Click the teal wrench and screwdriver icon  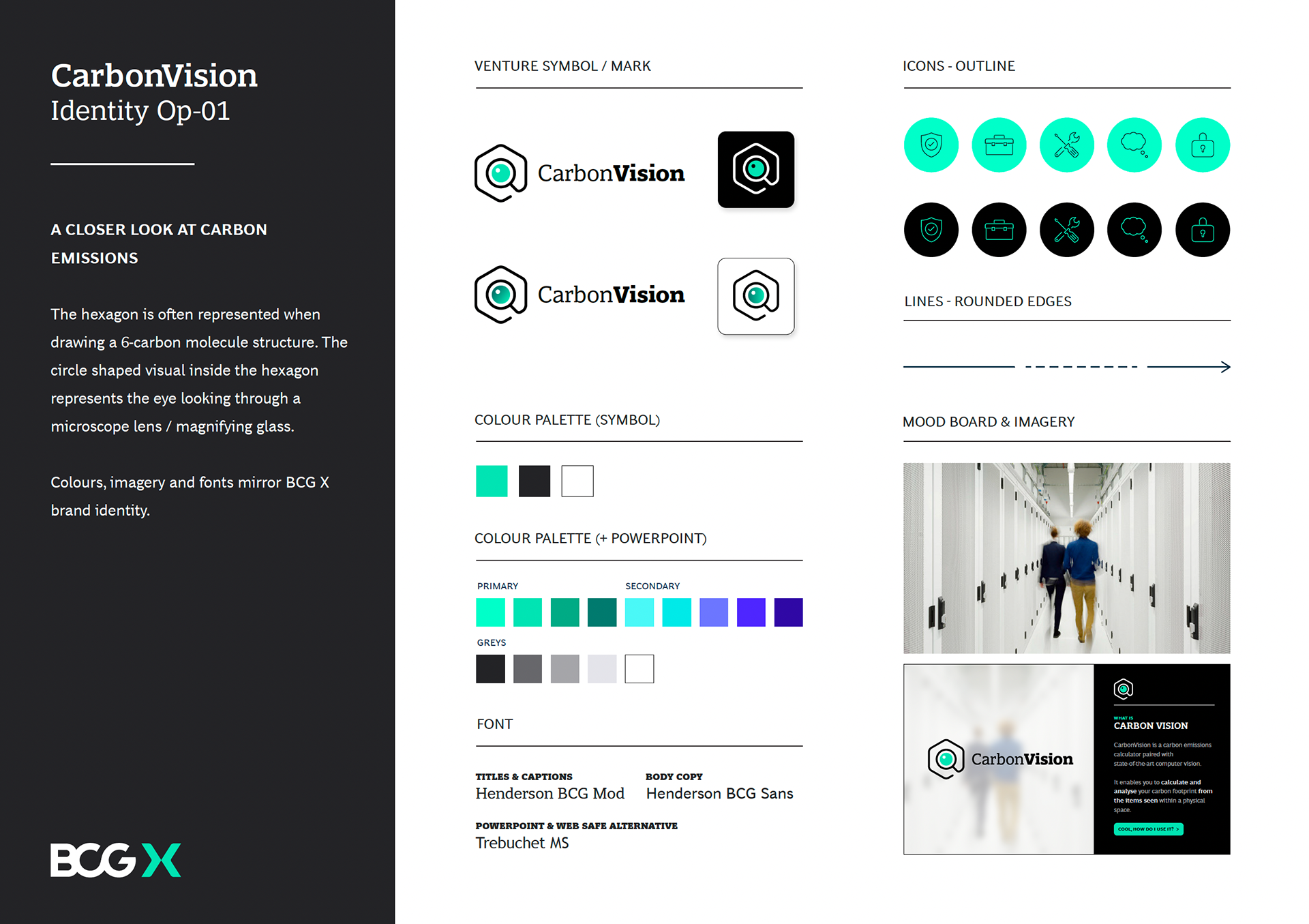click(1066, 145)
